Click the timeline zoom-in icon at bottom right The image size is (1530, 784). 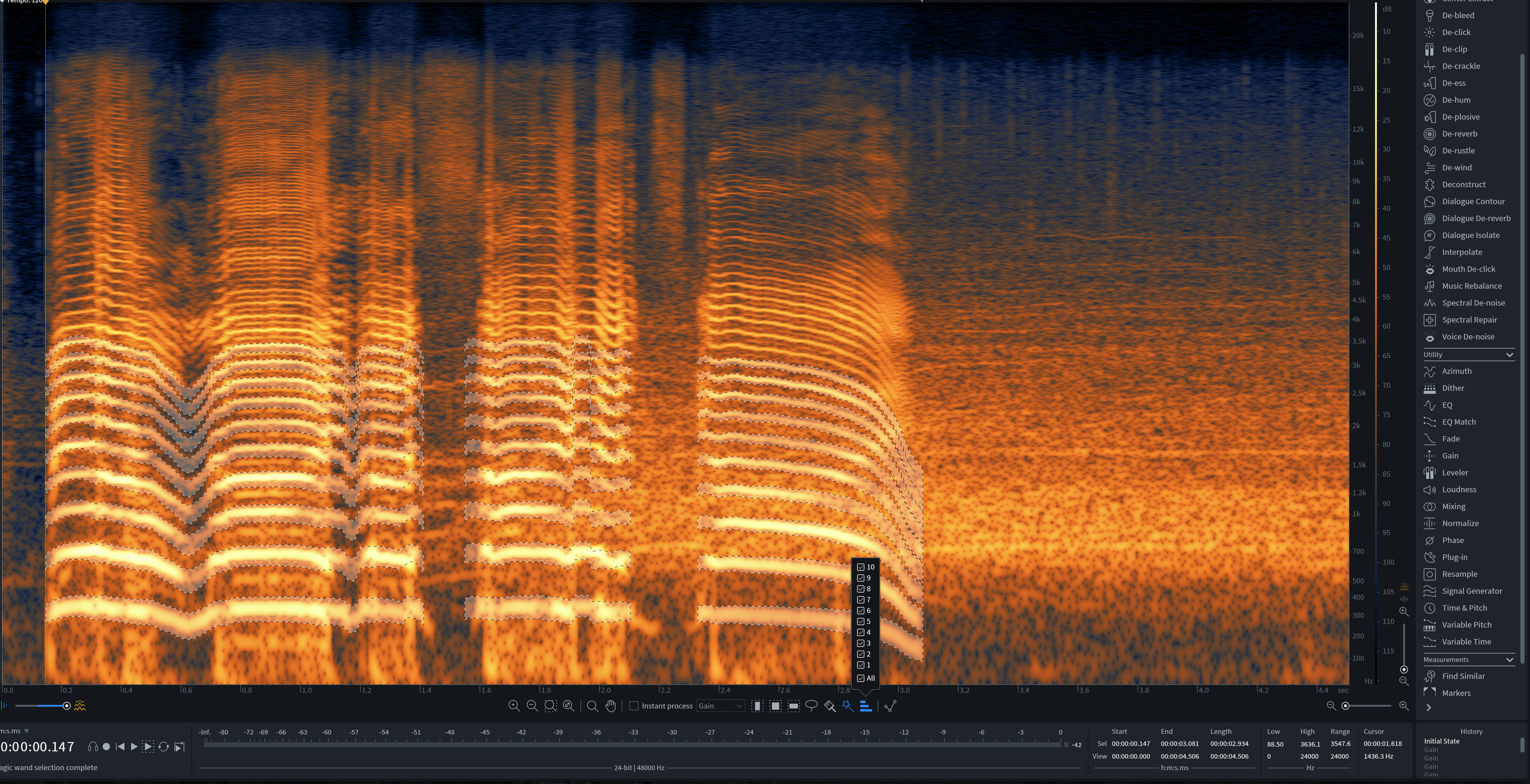click(1403, 705)
